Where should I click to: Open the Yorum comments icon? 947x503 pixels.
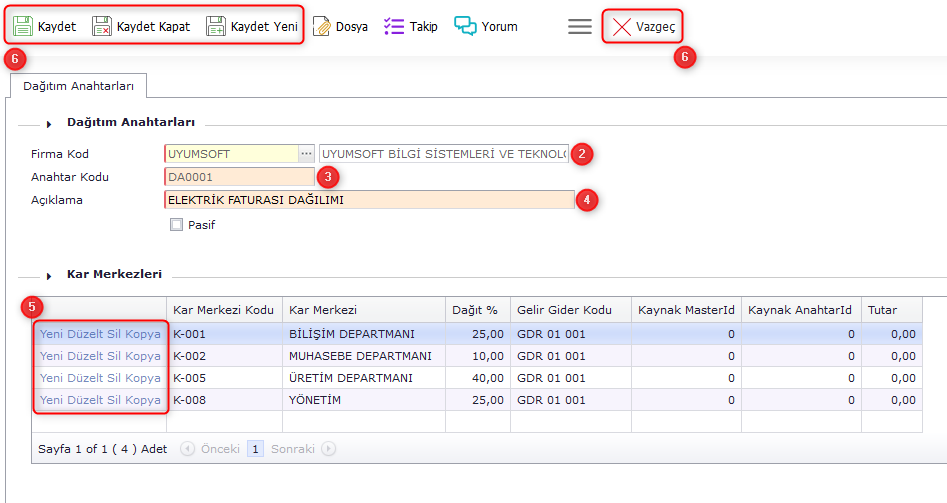(465, 26)
